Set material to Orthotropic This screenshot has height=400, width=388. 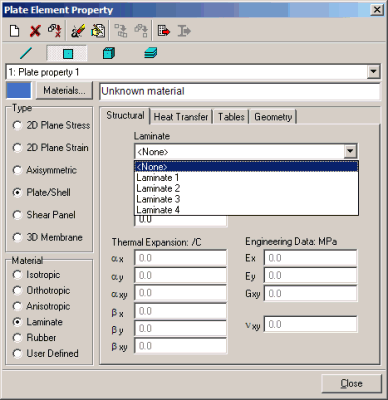pyautogui.click(x=42, y=290)
